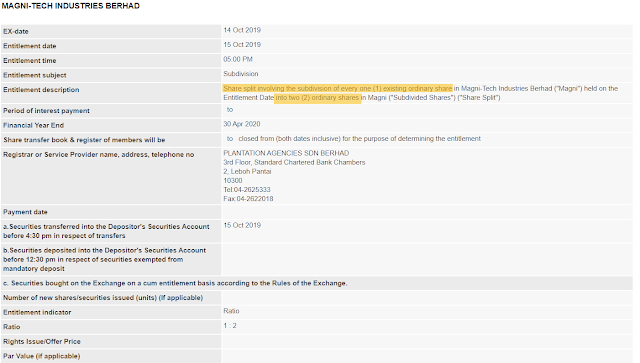Select the Registrar or Service Provider label

click(99, 155)
